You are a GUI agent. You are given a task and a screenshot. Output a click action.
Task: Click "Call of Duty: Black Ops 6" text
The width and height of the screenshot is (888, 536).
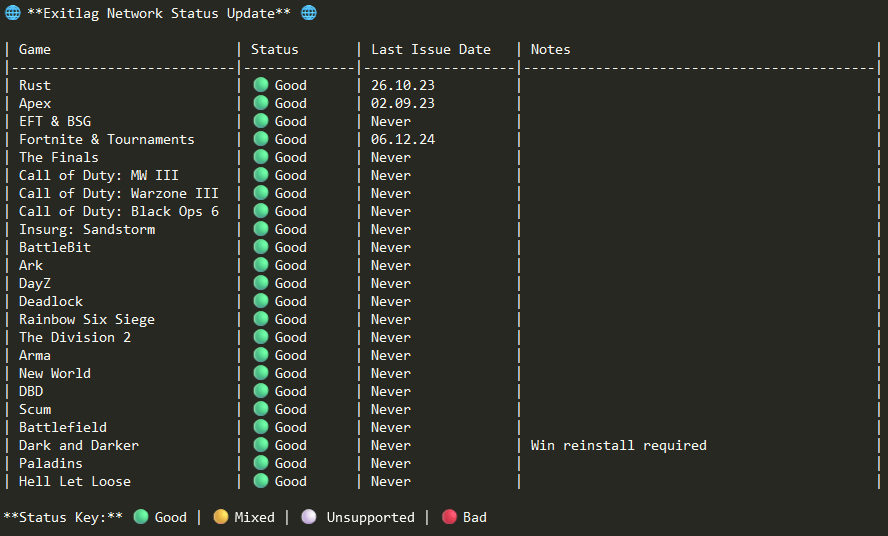click(x=118, y=211)
